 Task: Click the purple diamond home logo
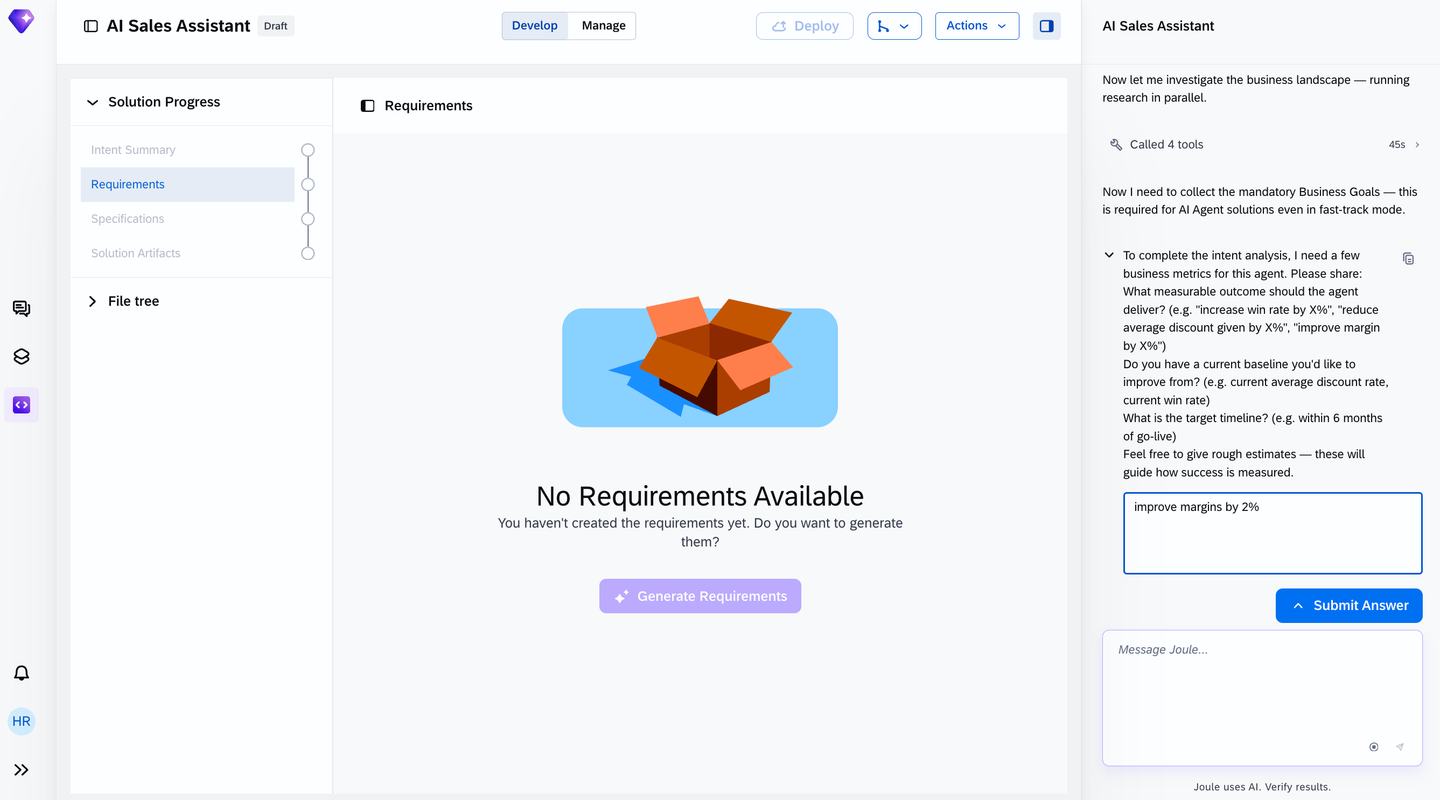pos(21,21)
